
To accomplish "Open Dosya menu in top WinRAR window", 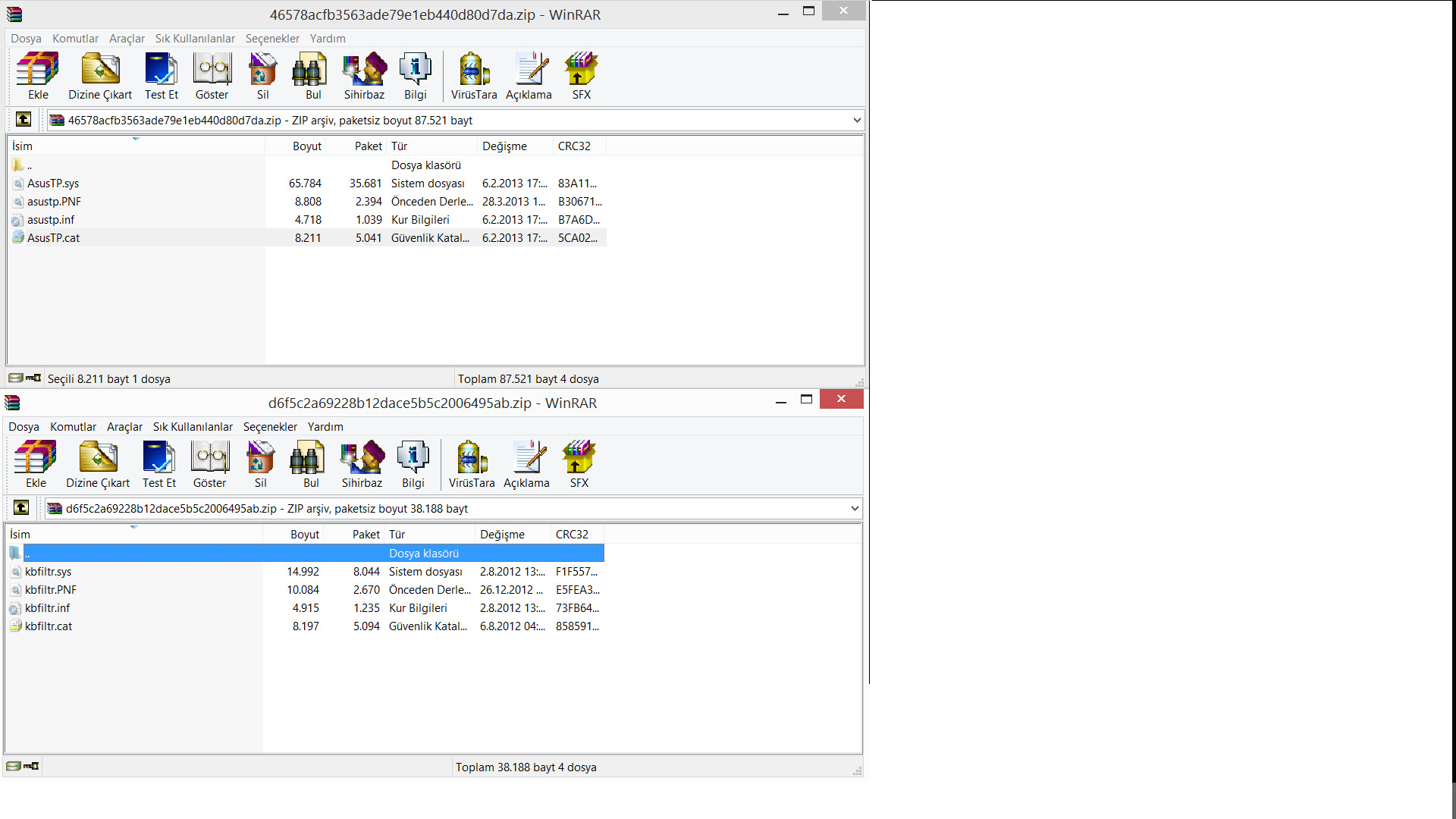I will [x=26, y=39].
